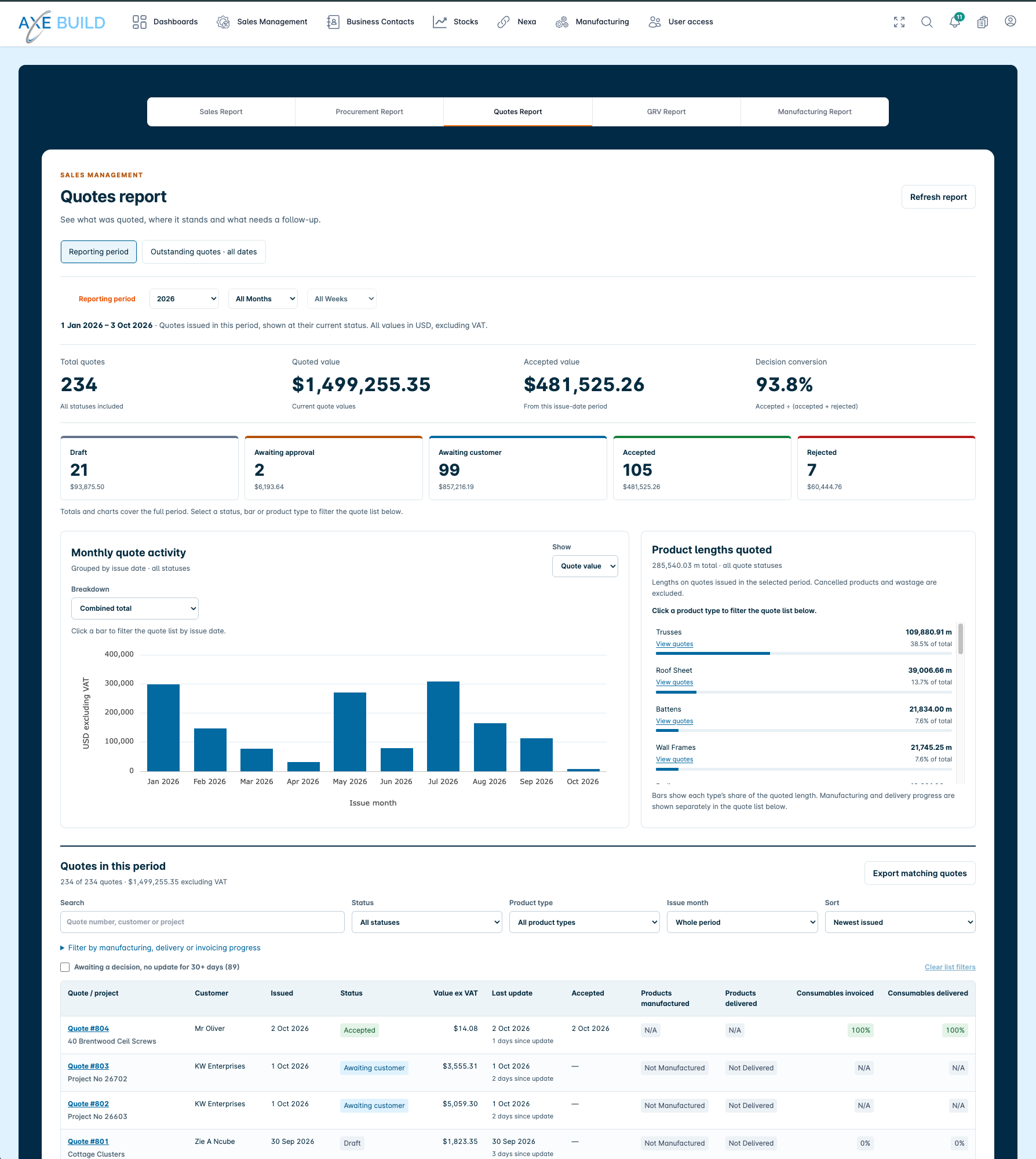1036x1159 pixels.
Task: Open notifications bell with badge
Action: coord(955,21)
